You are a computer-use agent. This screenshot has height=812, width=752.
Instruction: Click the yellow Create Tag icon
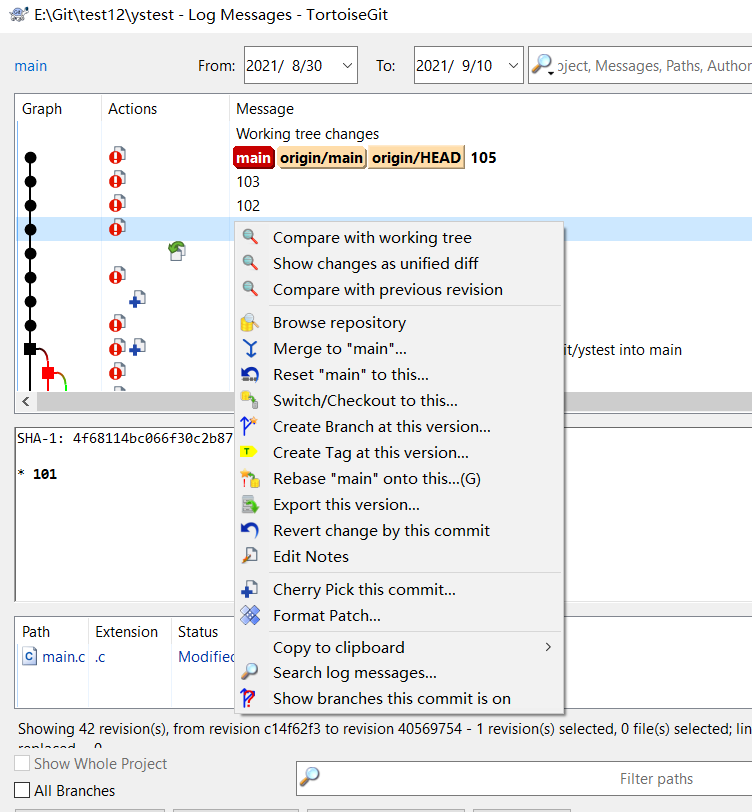coord(249,452)
